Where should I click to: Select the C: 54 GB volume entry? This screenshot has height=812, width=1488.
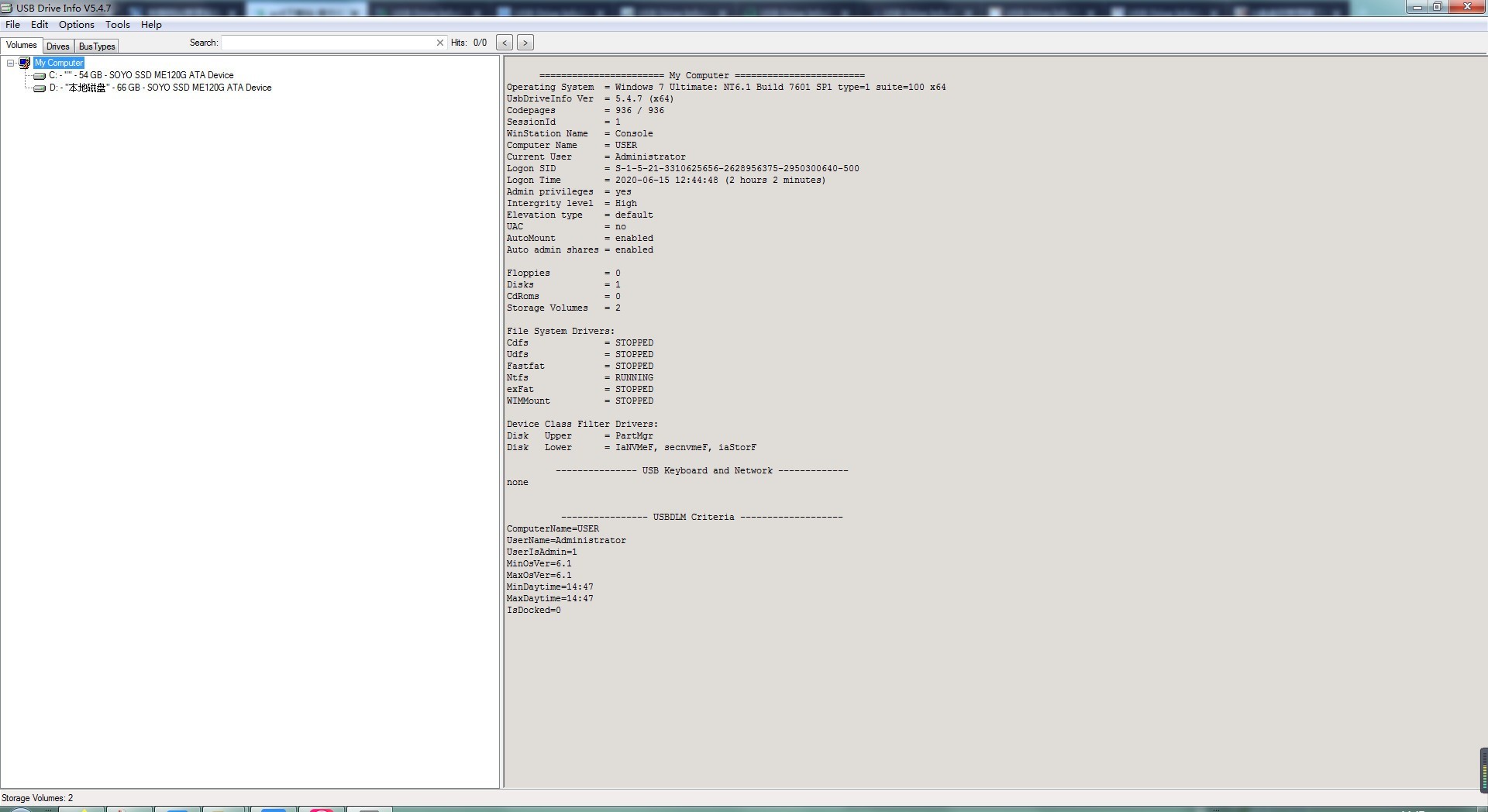(x=141, y=75)
